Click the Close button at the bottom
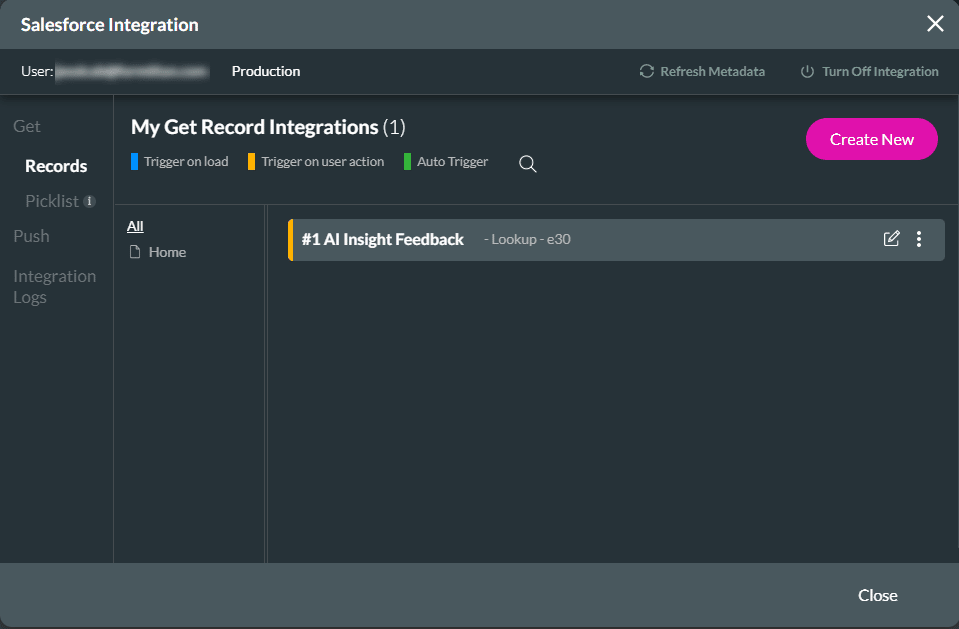 coord(877,595)
